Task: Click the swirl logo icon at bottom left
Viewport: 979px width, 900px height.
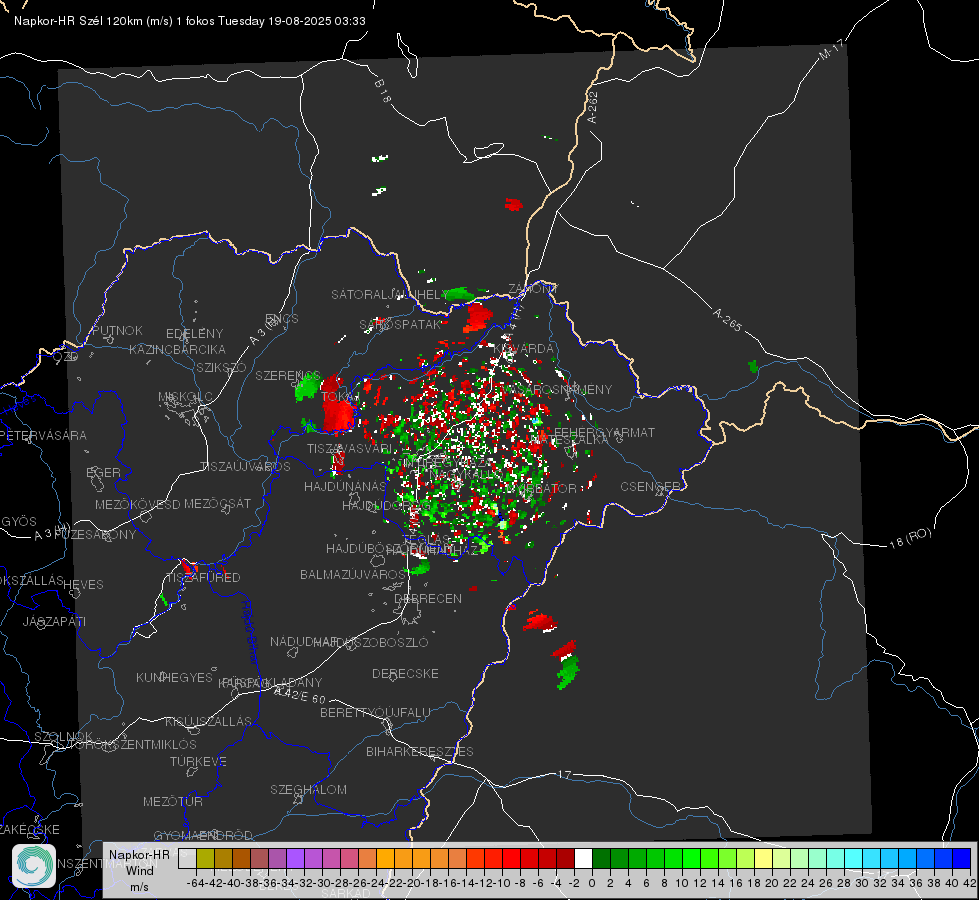Action: point(33,866)
